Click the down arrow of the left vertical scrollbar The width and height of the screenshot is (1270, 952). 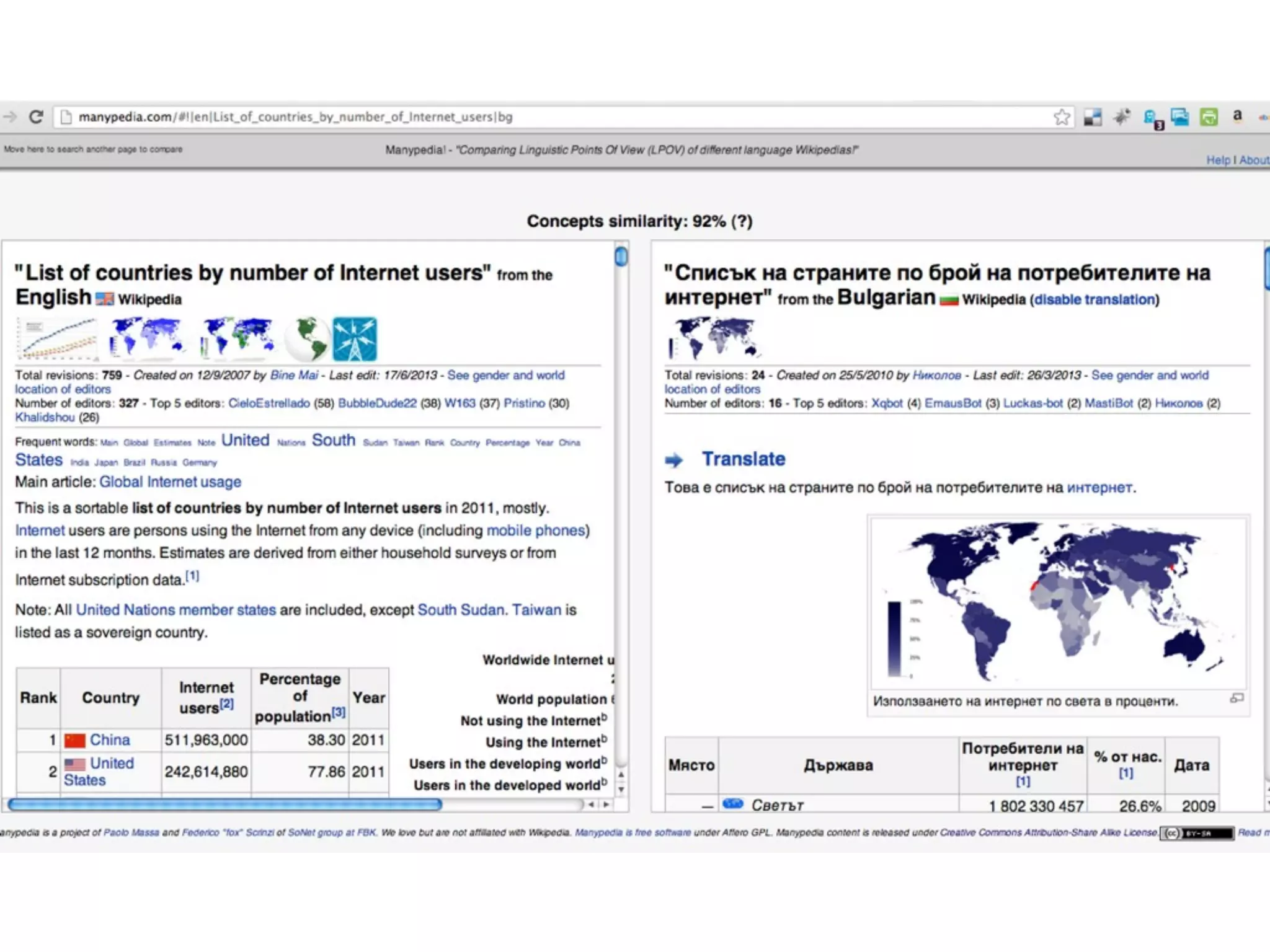pos(621,790)
